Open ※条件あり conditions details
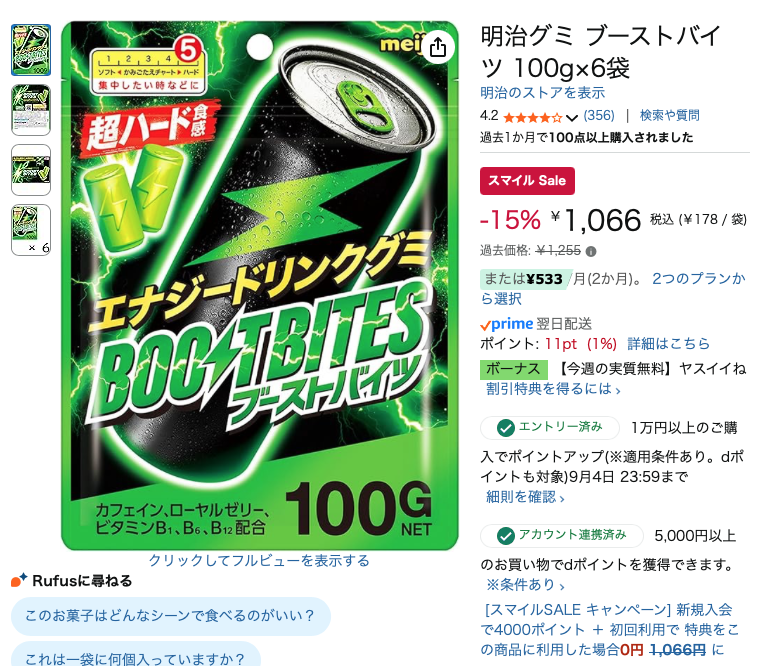Image resolution: width=767 pixels, height=666 pixels. point(525,585)
